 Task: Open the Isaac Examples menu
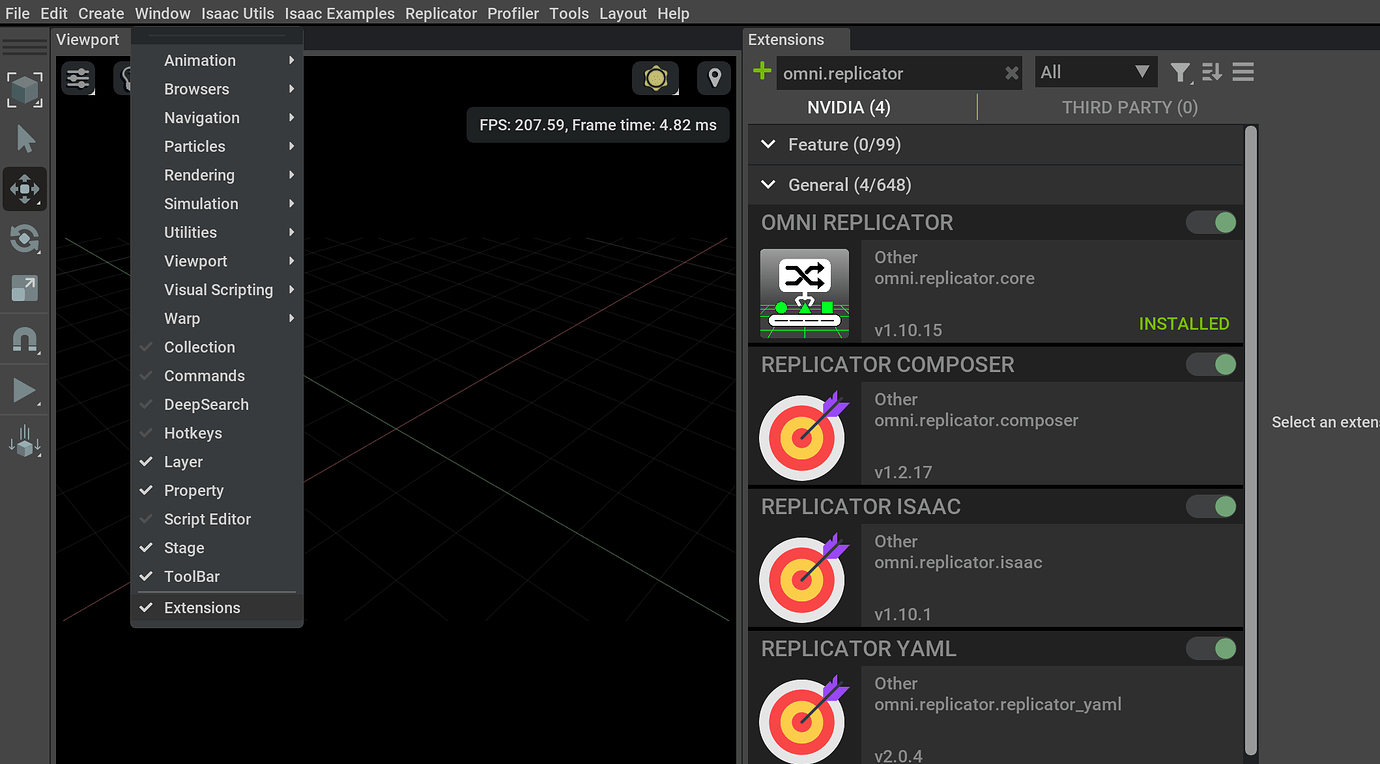pos(339,13)
